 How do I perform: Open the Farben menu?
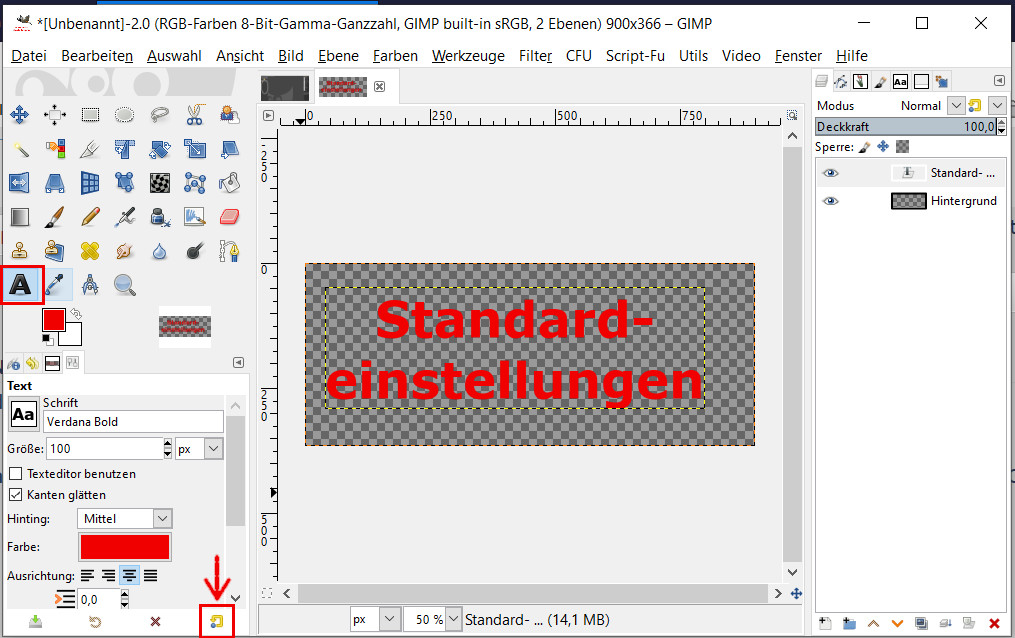click(396, 56)
